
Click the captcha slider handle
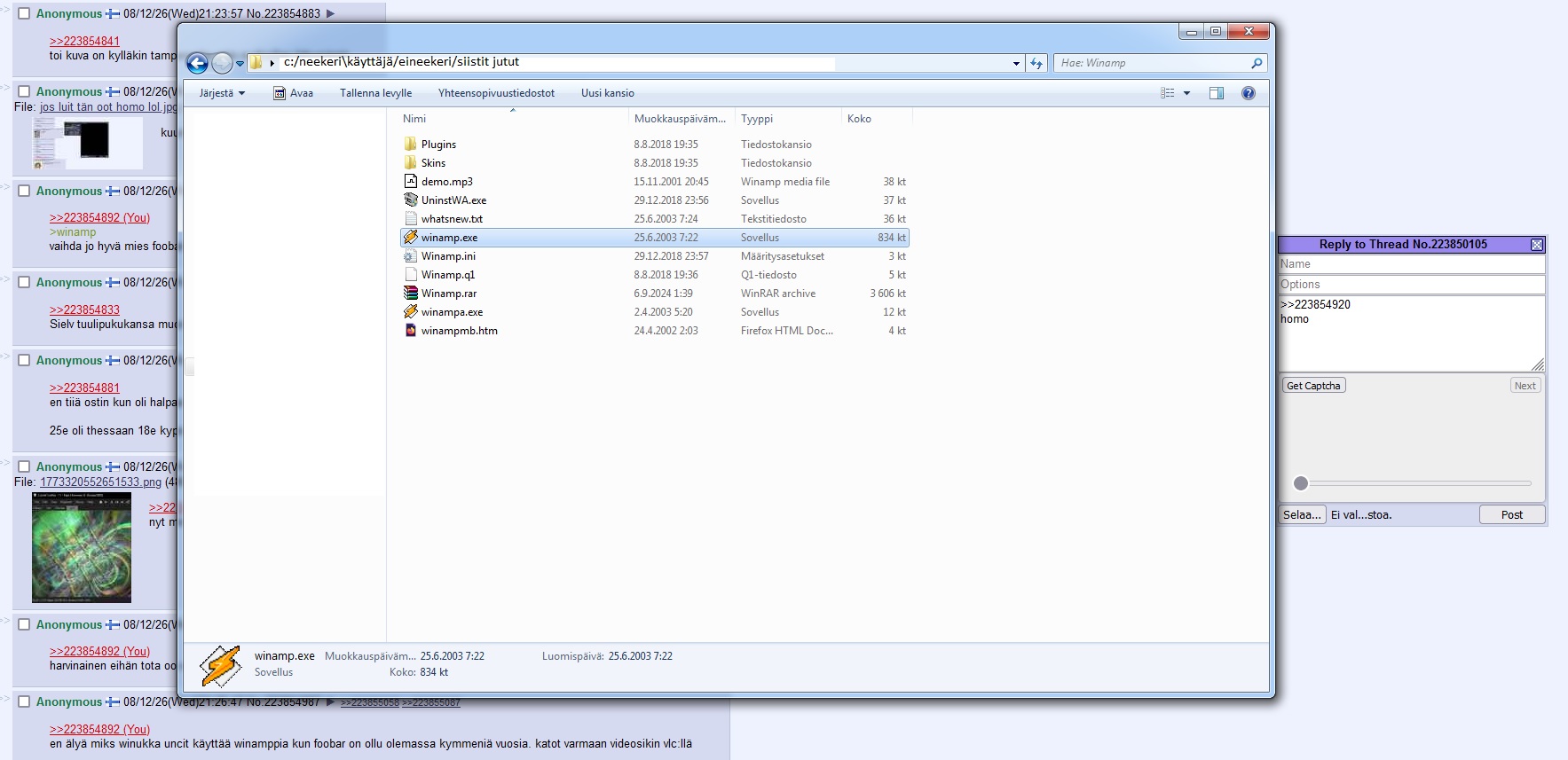pyautogui.click(x=1301, y=483)
